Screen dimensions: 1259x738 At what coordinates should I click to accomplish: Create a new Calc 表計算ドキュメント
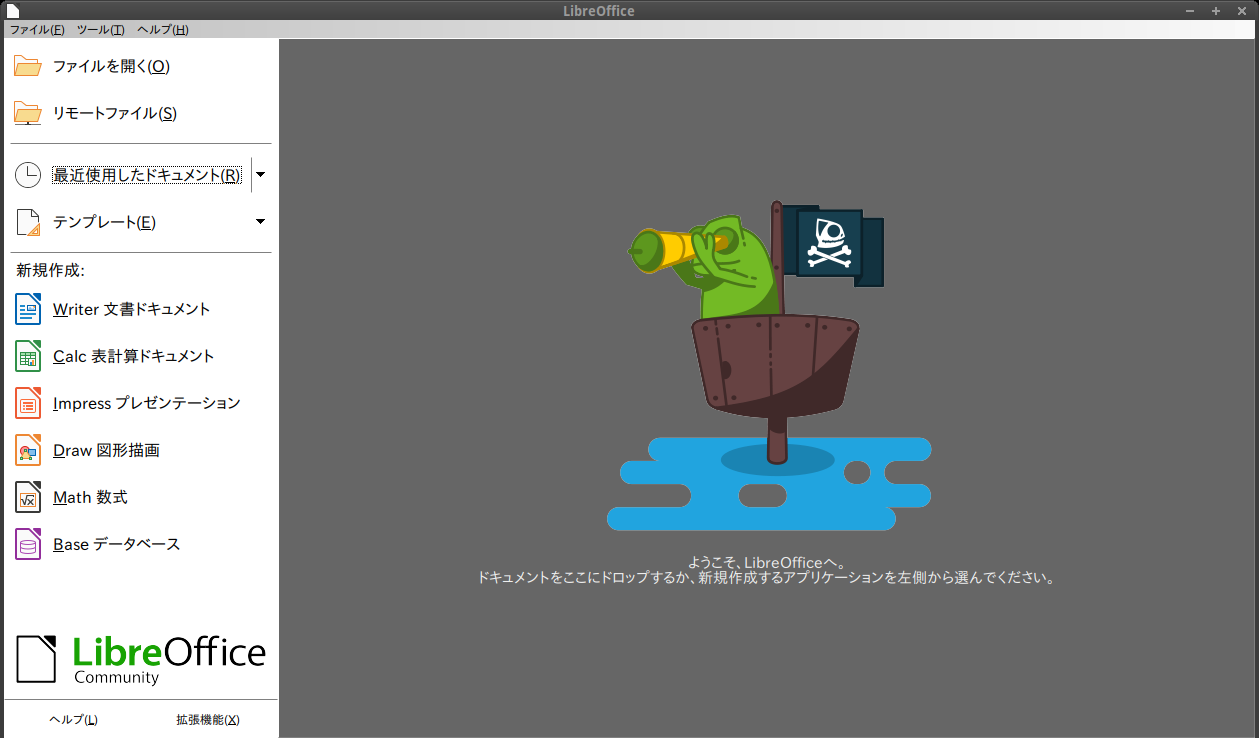[x=133, y=356]
